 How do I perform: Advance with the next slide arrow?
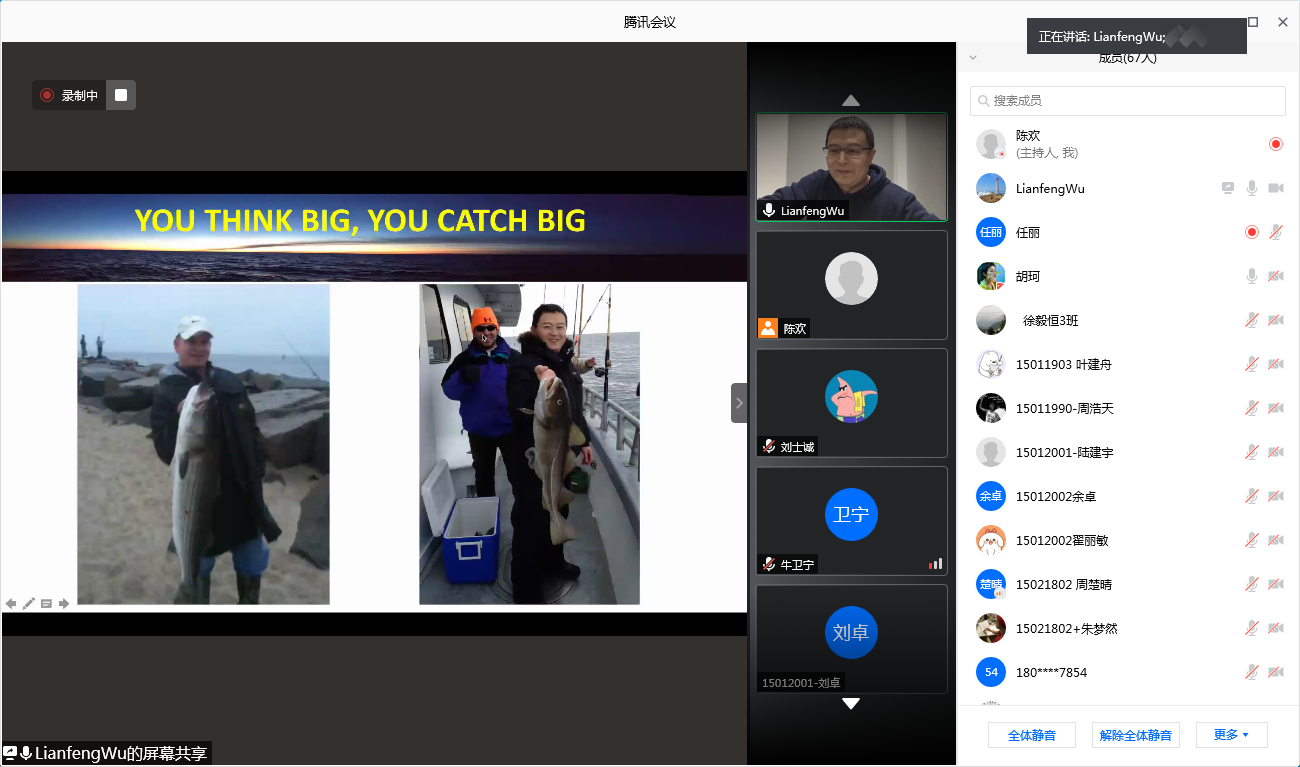point(64,603)
